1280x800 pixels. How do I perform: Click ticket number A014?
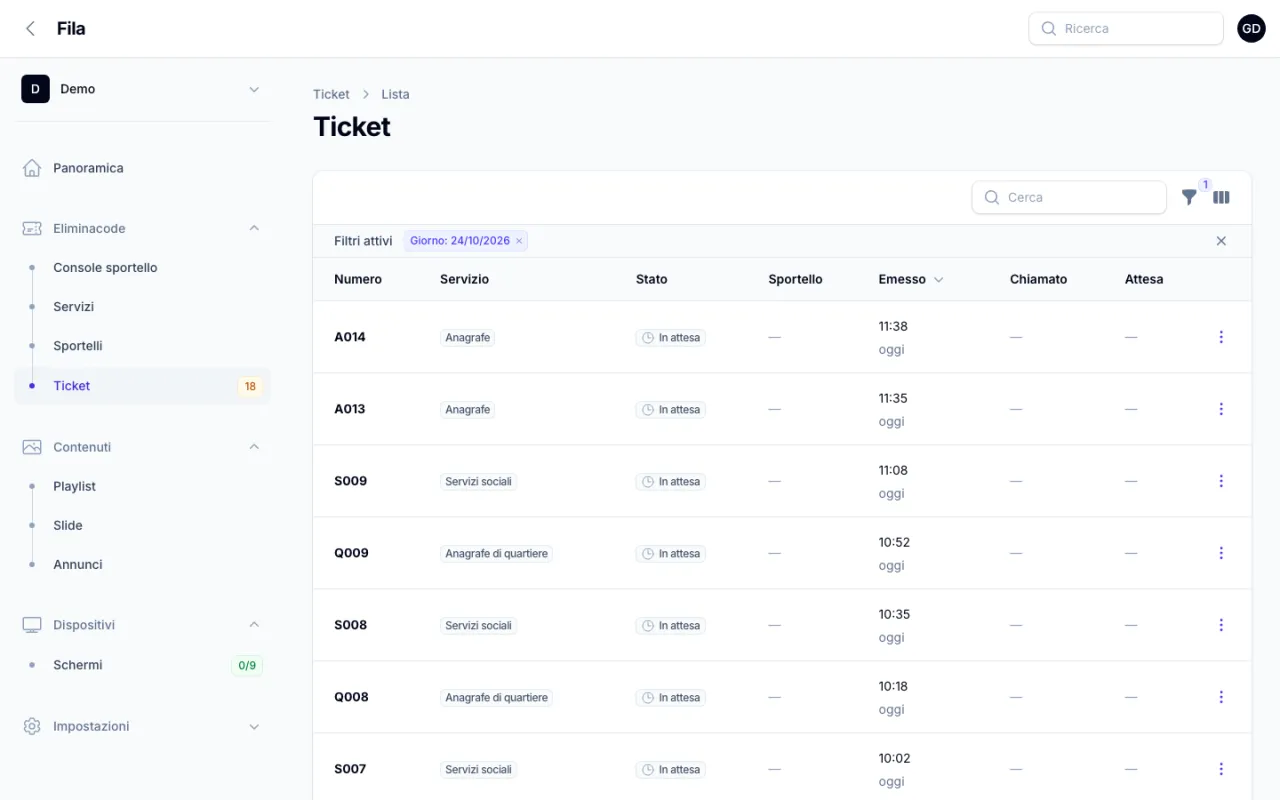[350, 337]
